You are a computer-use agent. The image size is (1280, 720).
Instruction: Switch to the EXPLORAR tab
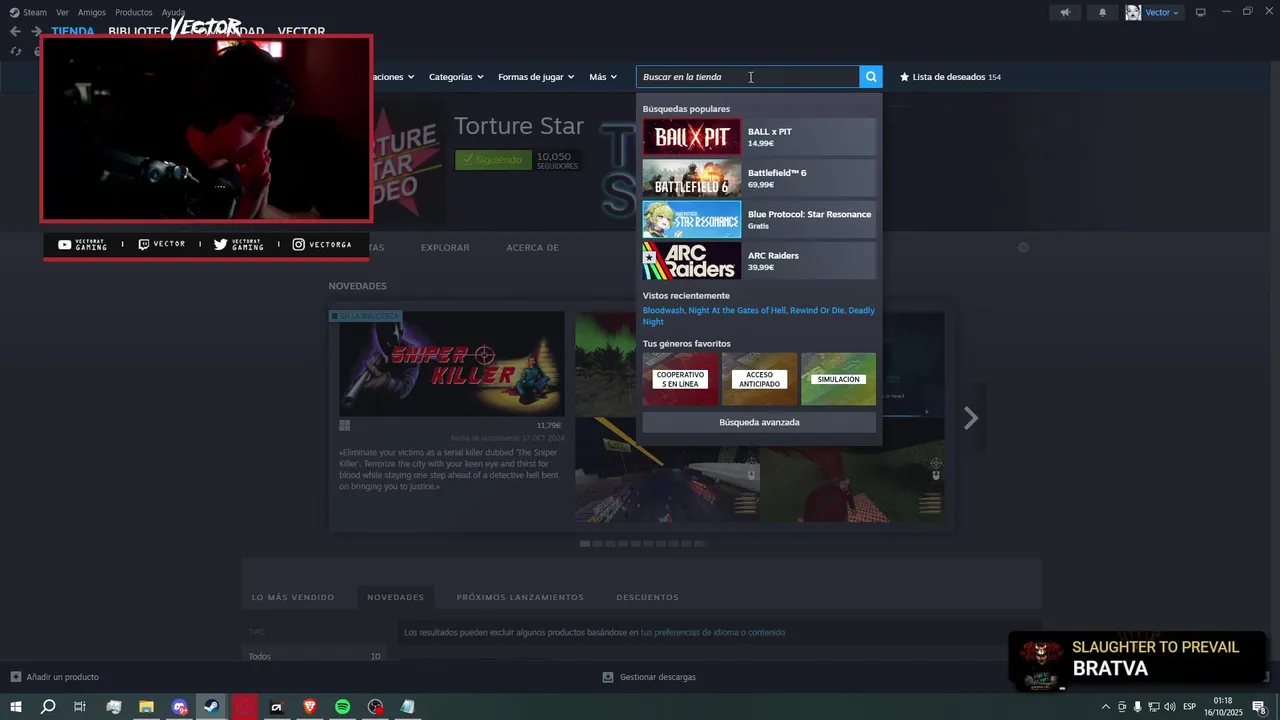pos(445,248)
